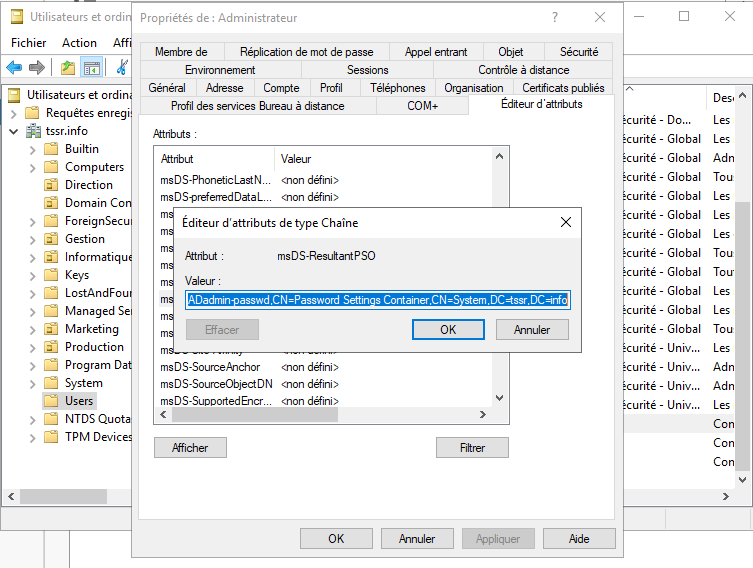Expand the System folder node
Screen dimensions: 753x568
click(x=33, y=383)
